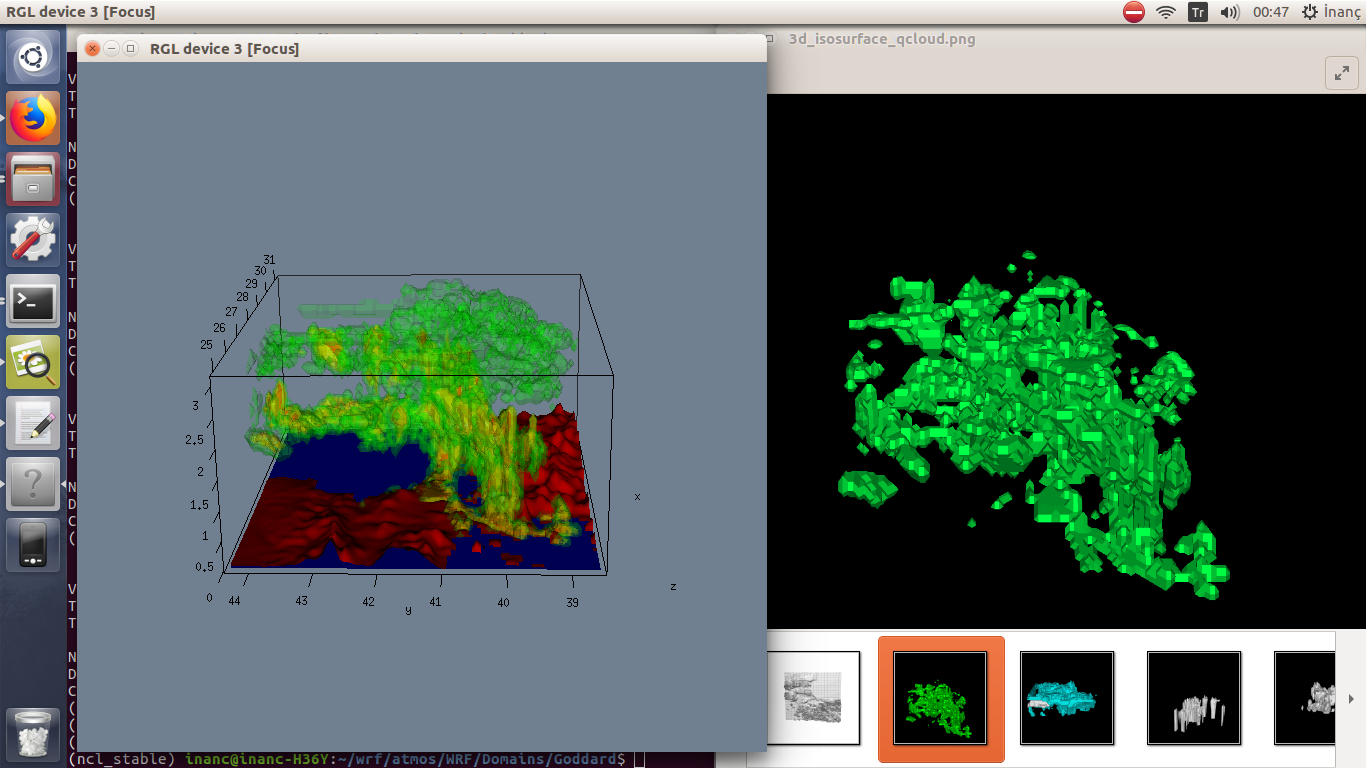Launch Firefox from the dock
Image resolution: width=1366 pixels, height=768 pixels.
tap(34, 119)
